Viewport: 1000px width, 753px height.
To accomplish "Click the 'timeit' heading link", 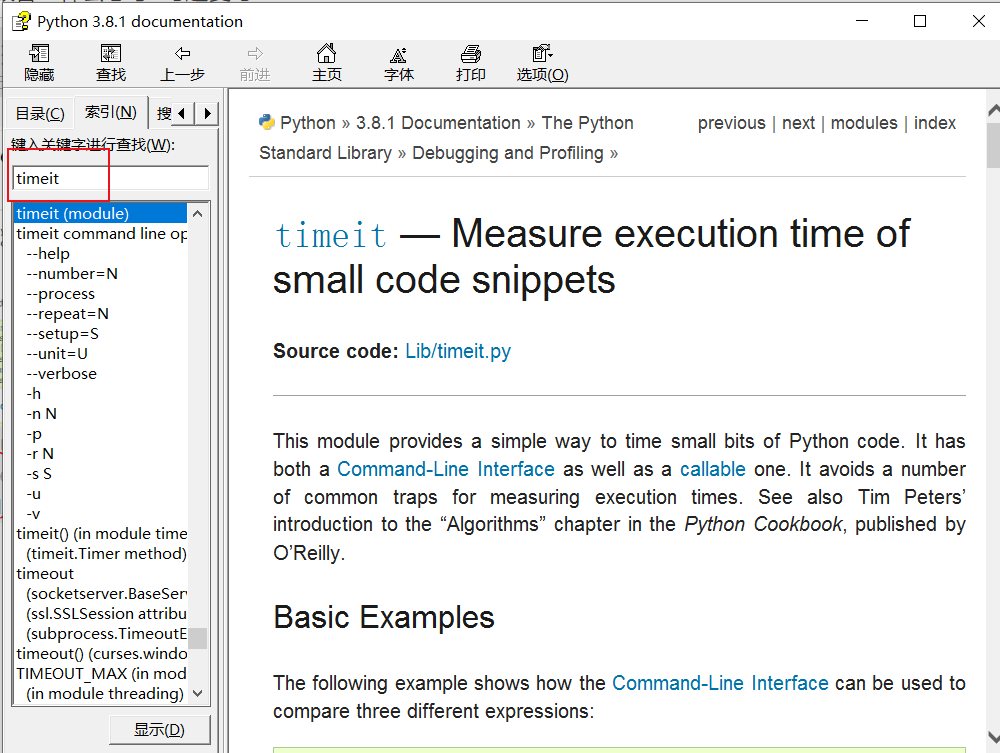I will tap(330, 235).
